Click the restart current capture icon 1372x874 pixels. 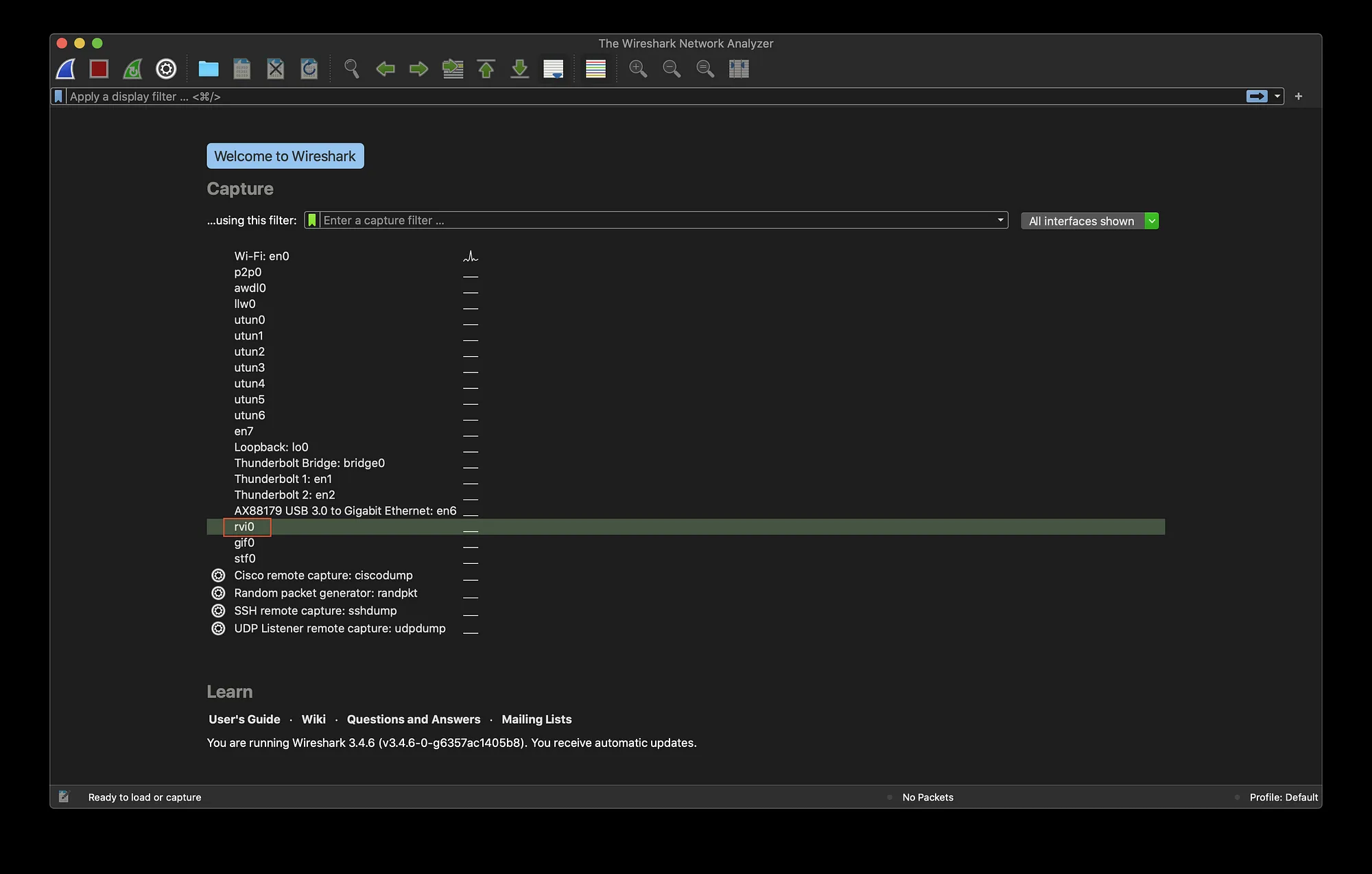(x=132, y=69)
